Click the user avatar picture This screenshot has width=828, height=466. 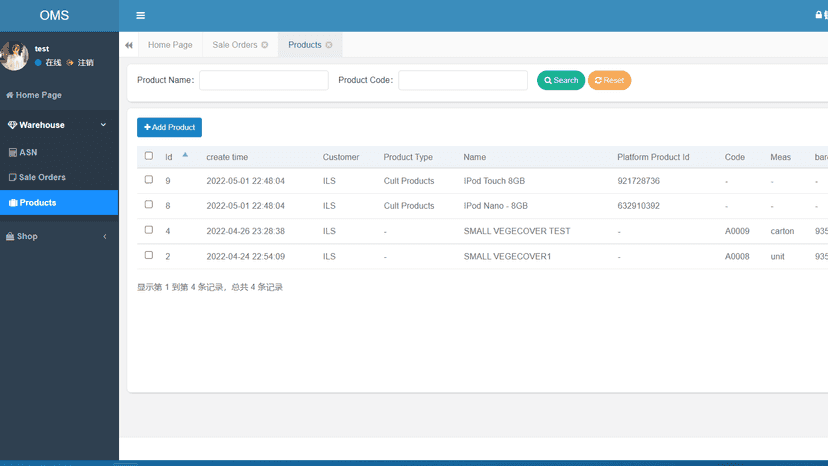(x=15, y=55)
